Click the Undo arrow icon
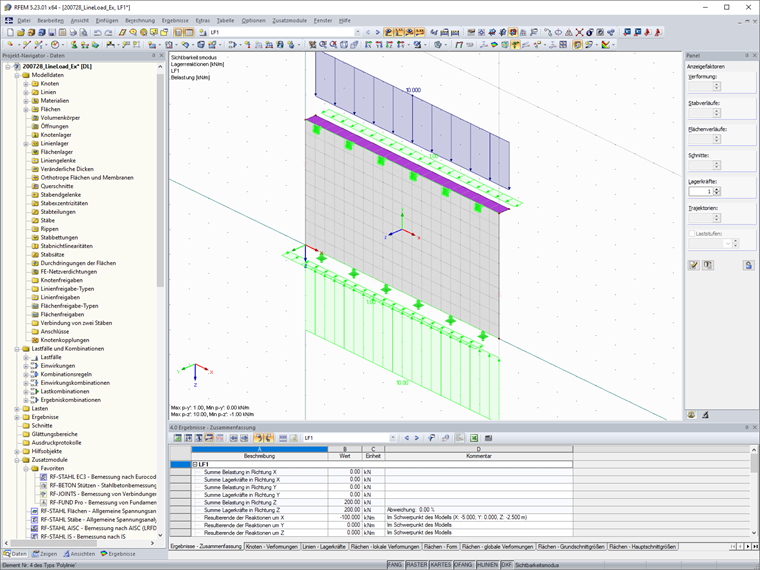This screenshot has height=570, width=760. [x=97, y=32]
